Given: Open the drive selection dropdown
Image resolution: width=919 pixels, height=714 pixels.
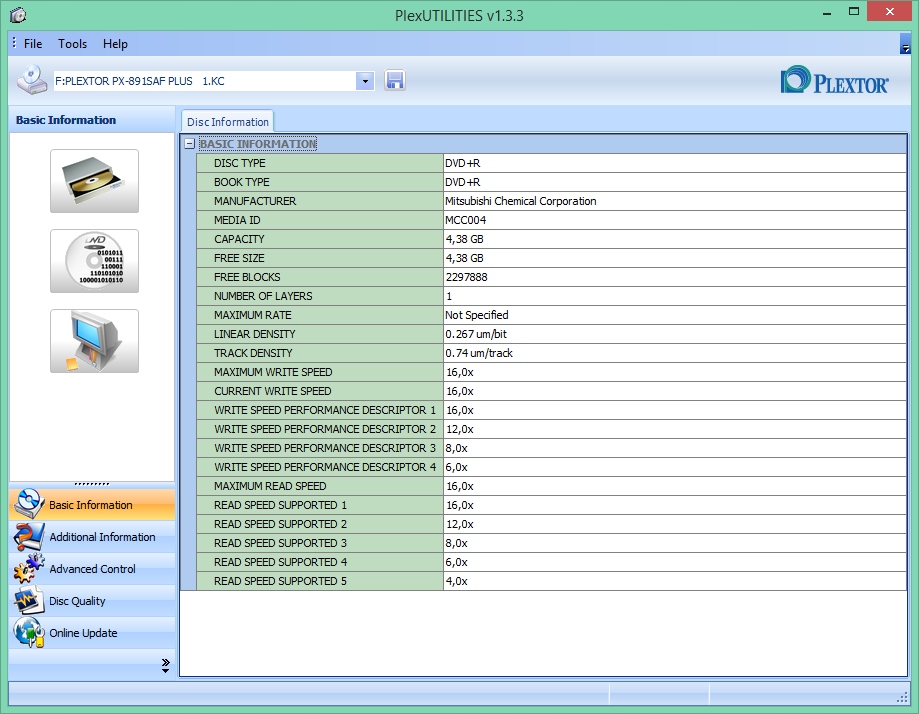Looking at the screenshot, I should (x=365, y=81).
